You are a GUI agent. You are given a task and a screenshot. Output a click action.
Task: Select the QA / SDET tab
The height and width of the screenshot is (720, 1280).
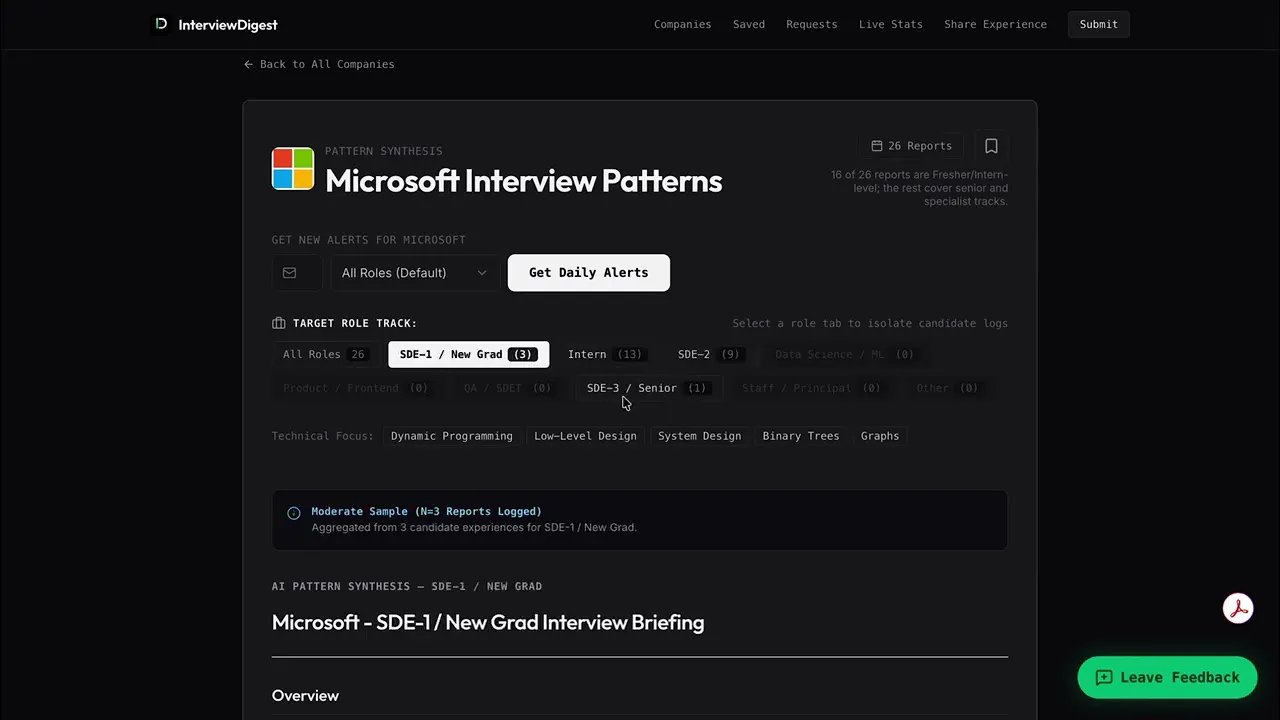(507, 388)
